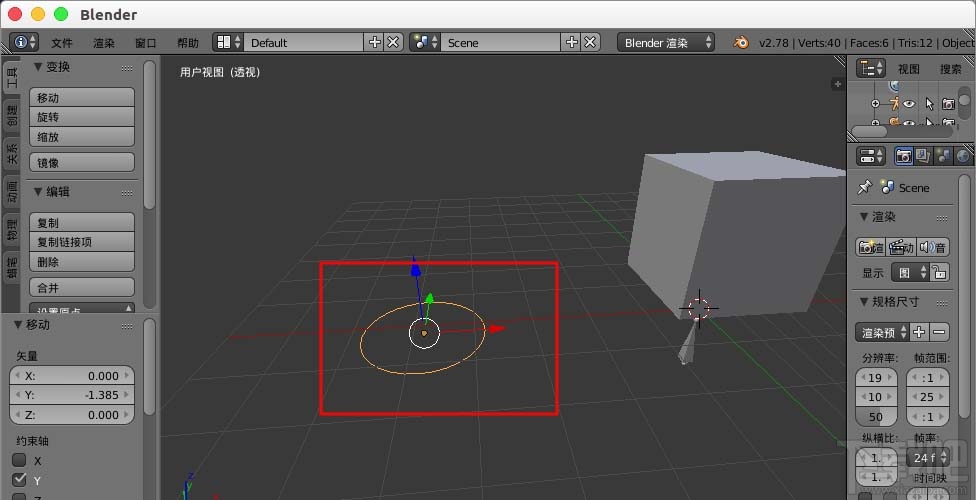Delete the Default screen layout
Image resolution: width=976 pixels, height=500 pixels.
point(393,42)
